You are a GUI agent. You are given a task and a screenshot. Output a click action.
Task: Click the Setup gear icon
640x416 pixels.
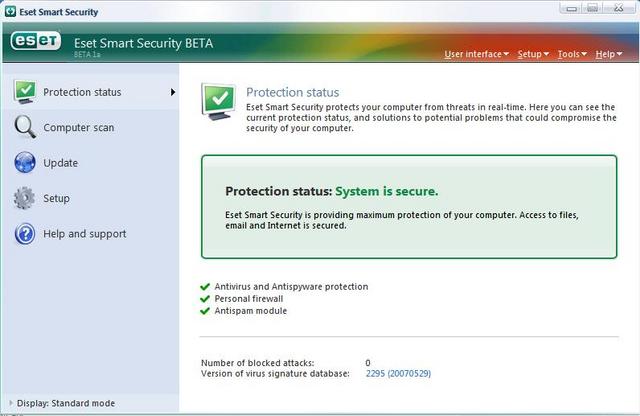(24, 198)
